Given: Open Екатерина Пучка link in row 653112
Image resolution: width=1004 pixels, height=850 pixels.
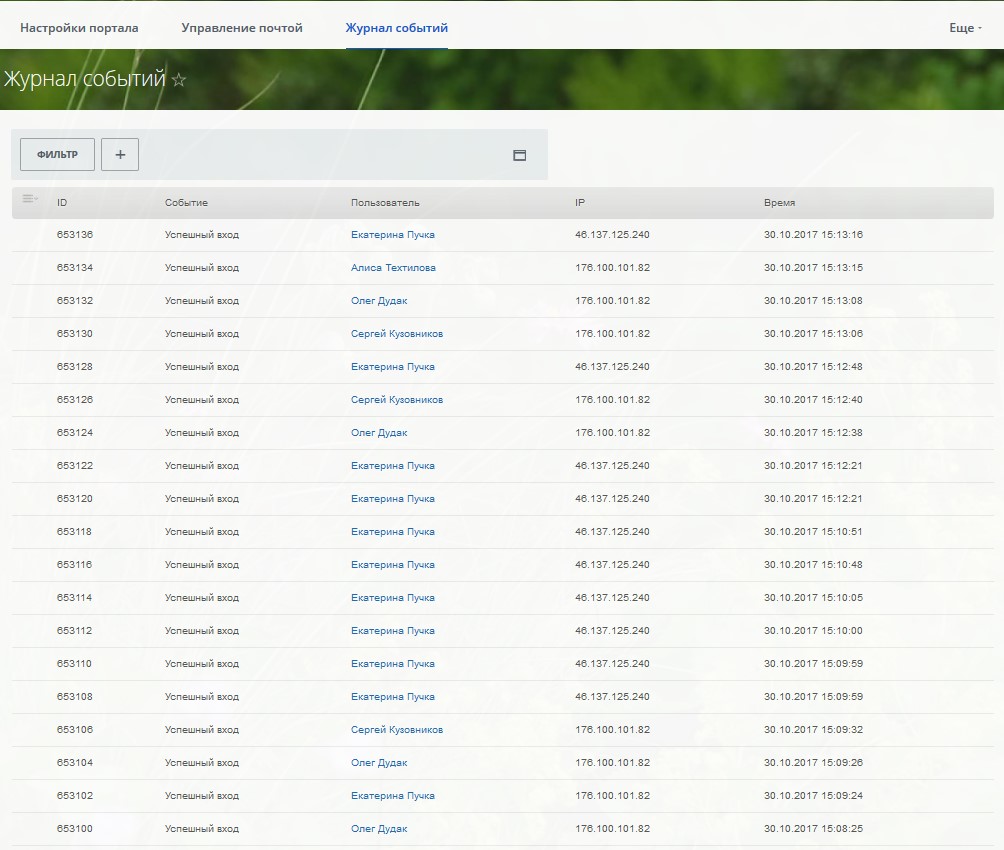Looking at the screenshot, I should point(393,630).
